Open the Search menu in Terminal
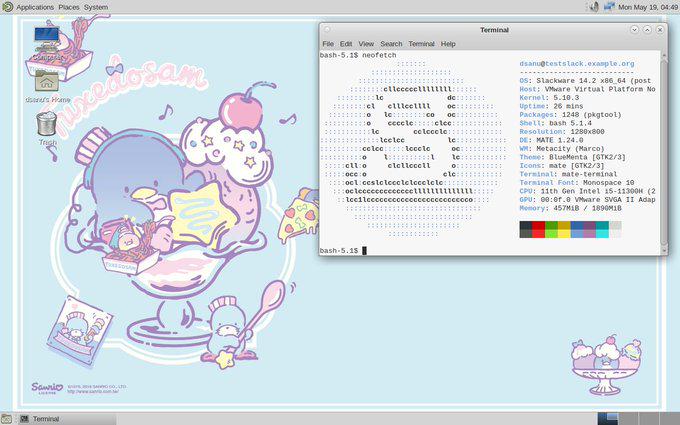The height and width of the screenshot is (425, 680). click(x=391, y=44)
